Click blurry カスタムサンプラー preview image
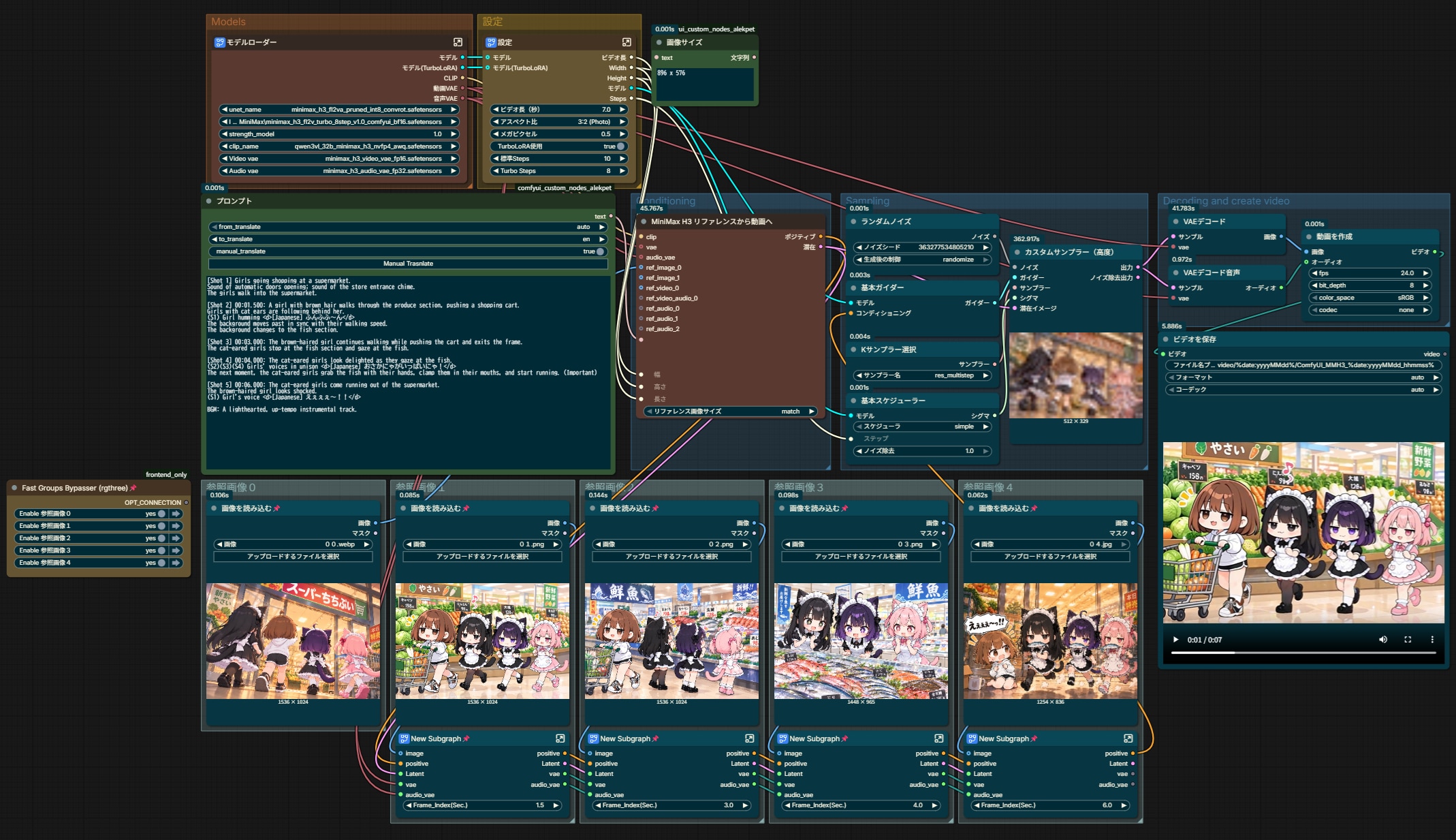The width and height of the screenshot is (1456, 840). pyautogui.click(x=1075, y=375)
